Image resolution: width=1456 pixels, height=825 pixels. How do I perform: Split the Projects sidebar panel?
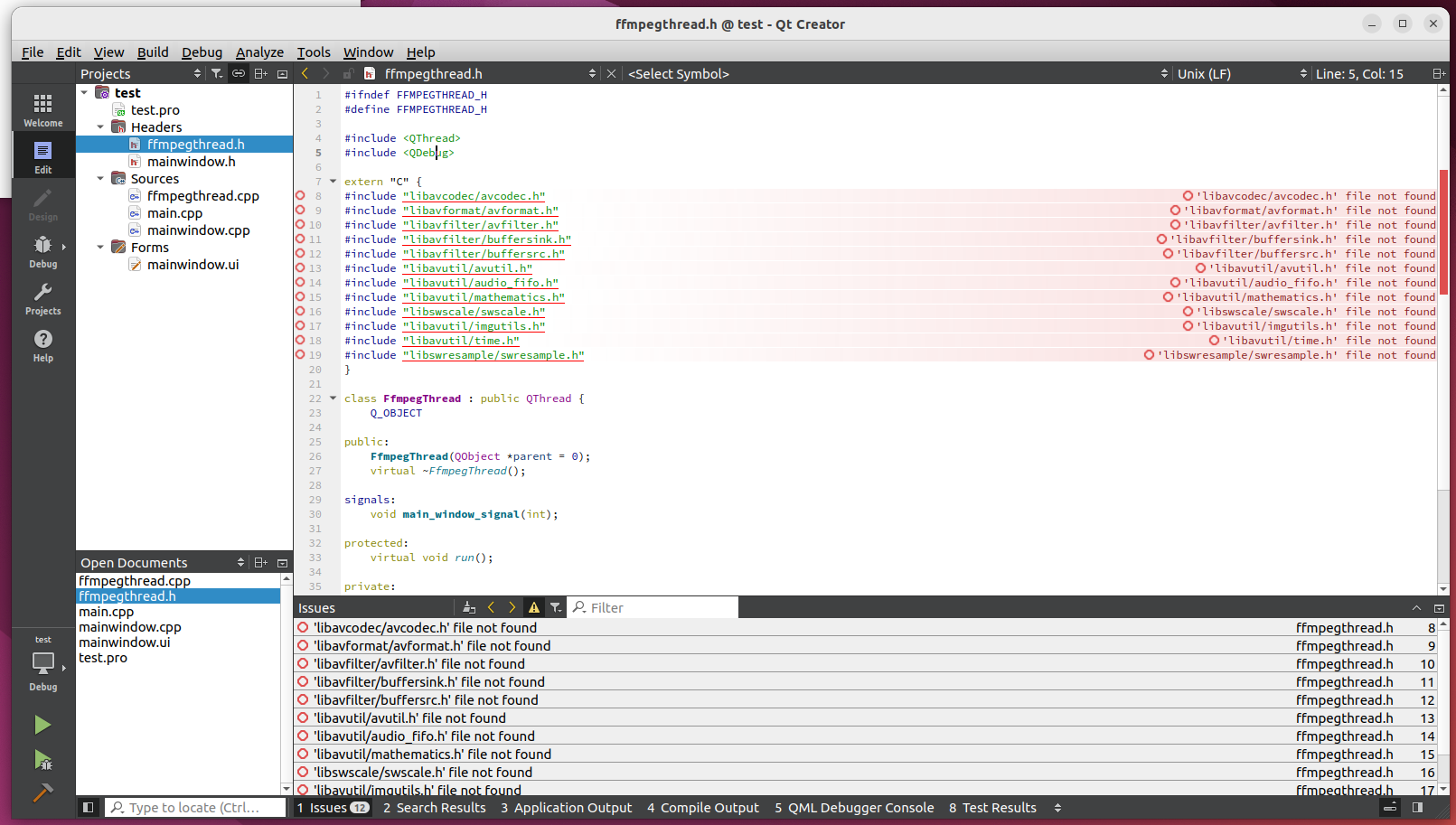260,73
